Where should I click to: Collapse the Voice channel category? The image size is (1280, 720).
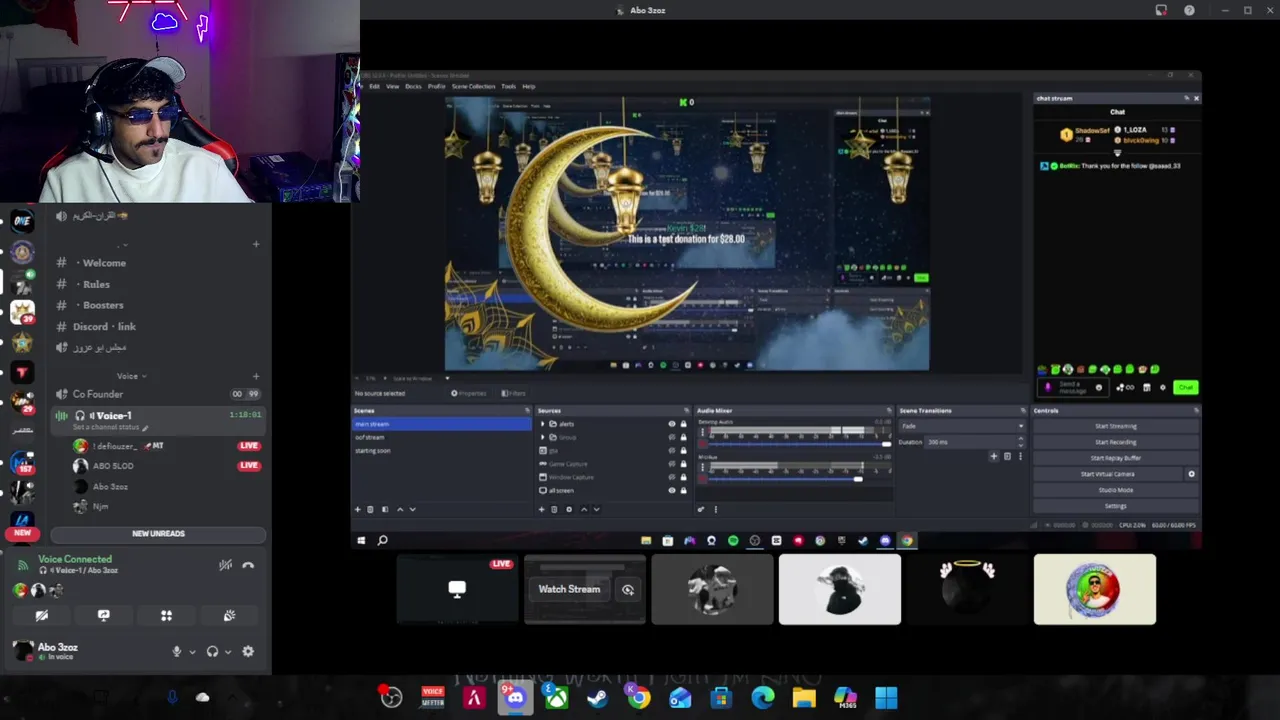click(131, 376)
